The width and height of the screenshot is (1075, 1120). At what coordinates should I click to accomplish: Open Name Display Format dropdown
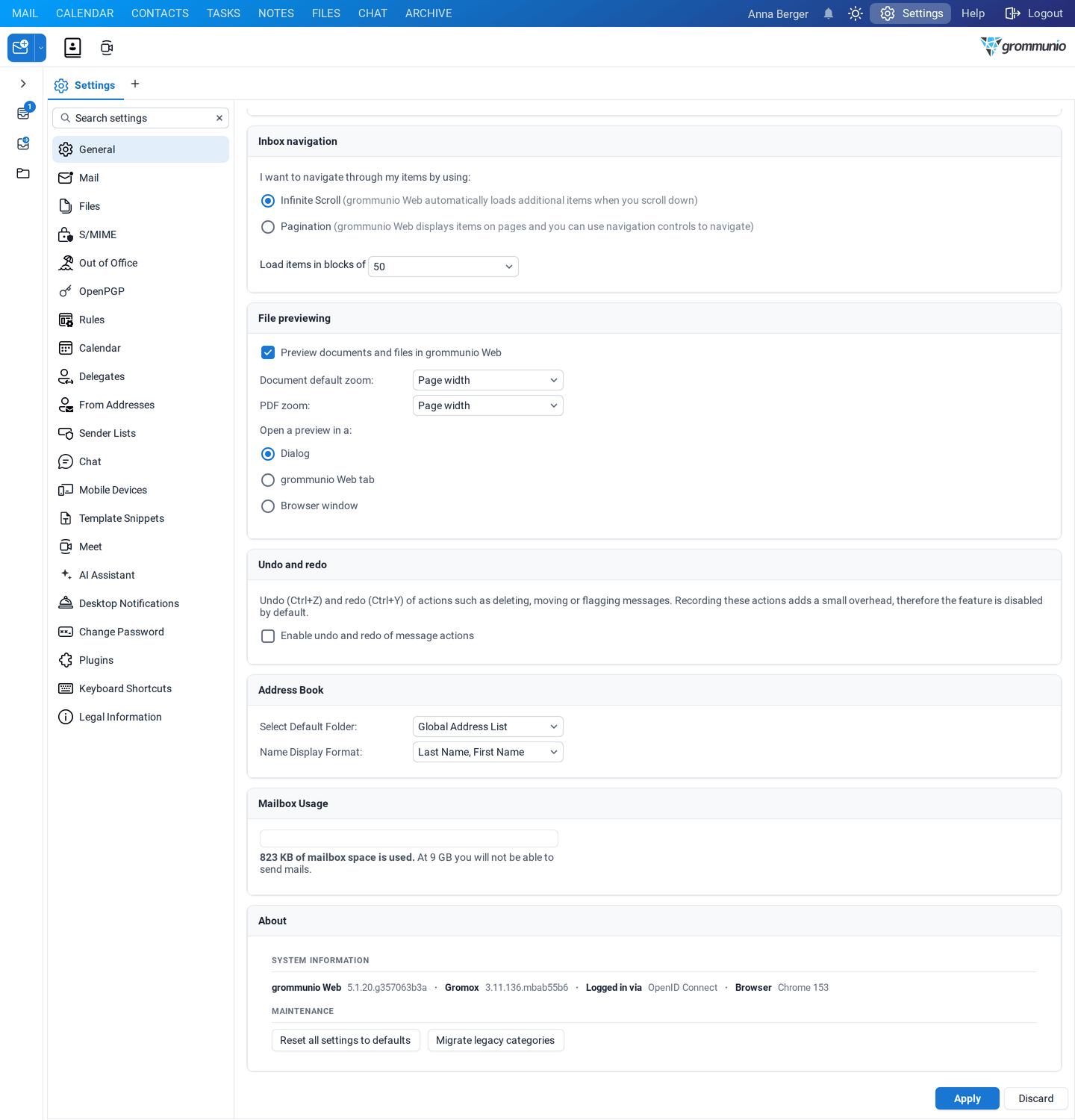[x=488, y=752]
